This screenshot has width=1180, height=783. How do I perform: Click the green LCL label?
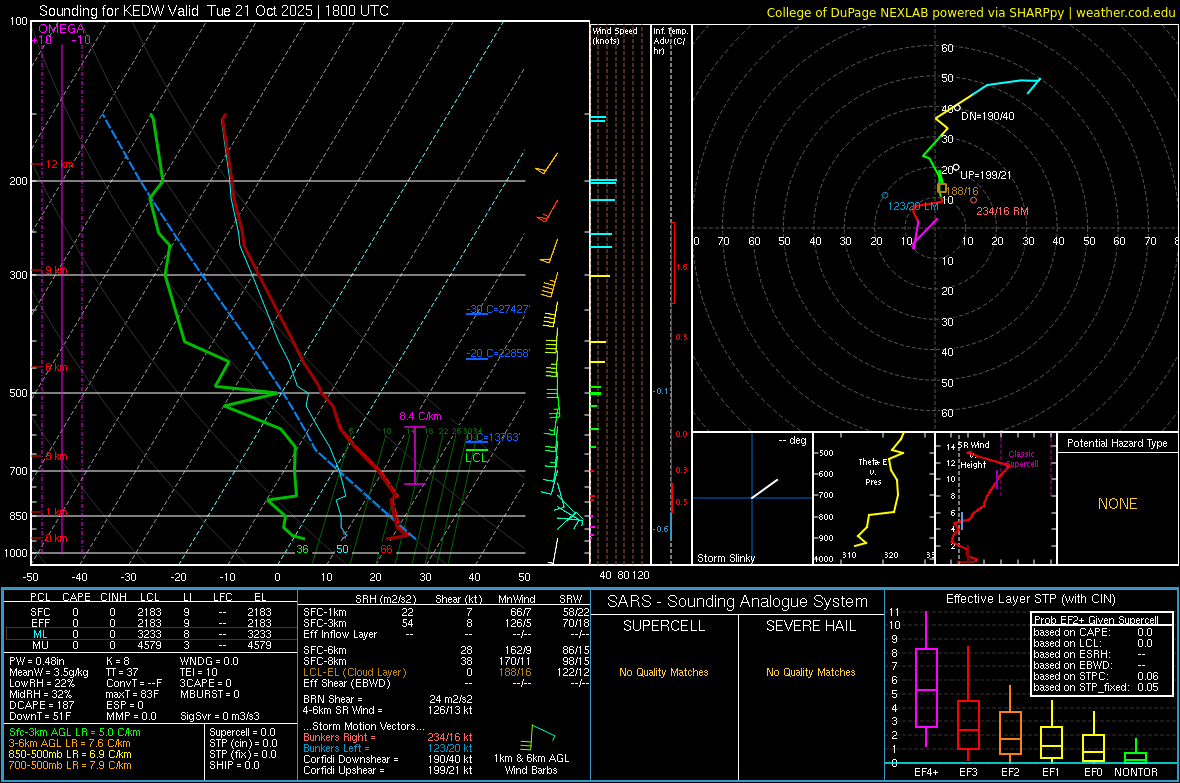[x=476, y=457]
